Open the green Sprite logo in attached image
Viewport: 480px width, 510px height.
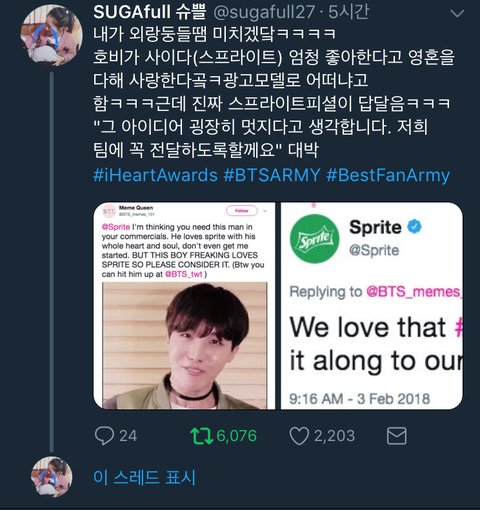point(315,239)
